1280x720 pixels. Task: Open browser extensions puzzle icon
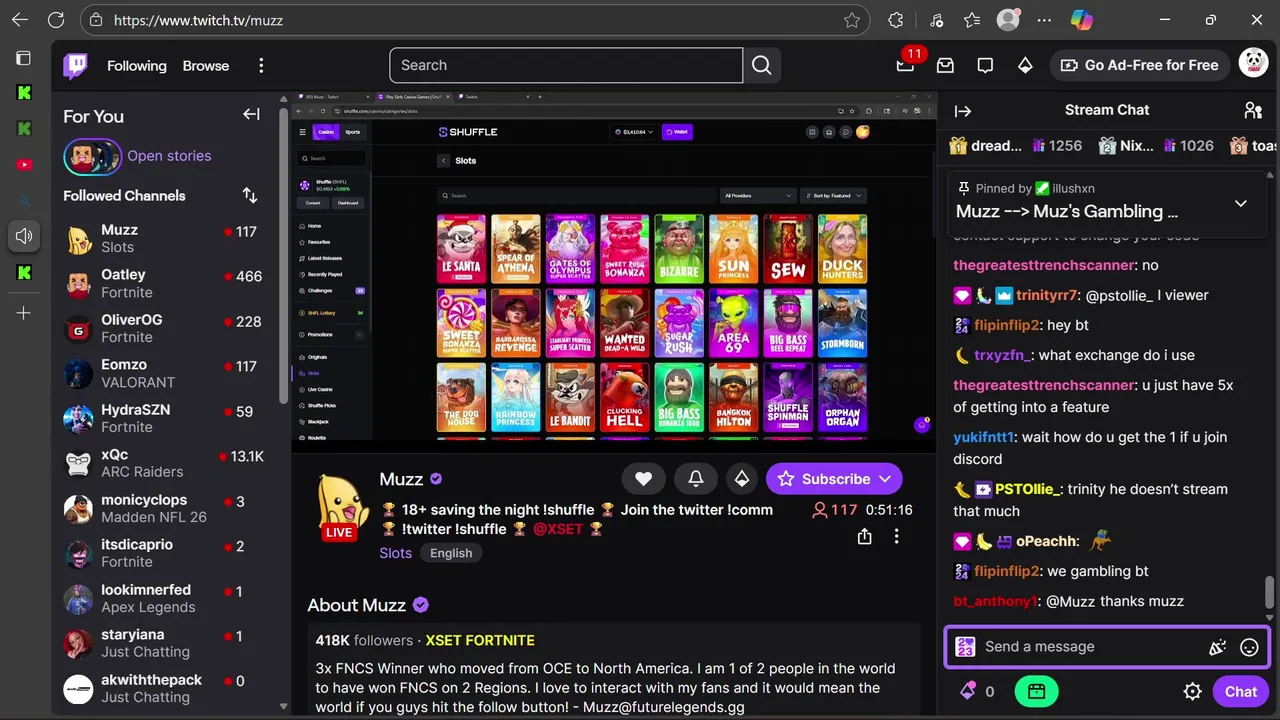tap(896, 20)
